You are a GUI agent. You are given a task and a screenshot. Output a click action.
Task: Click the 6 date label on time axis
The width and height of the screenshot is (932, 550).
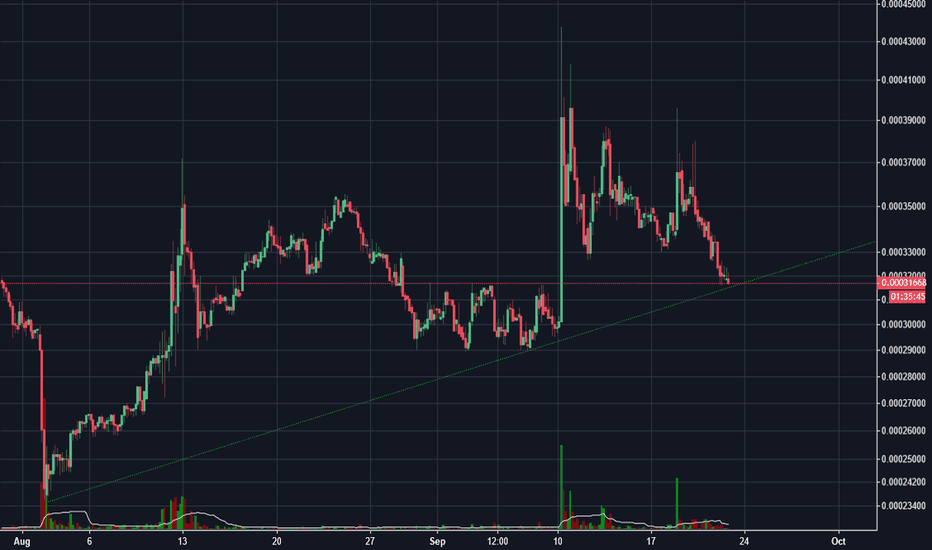[89, 541]
